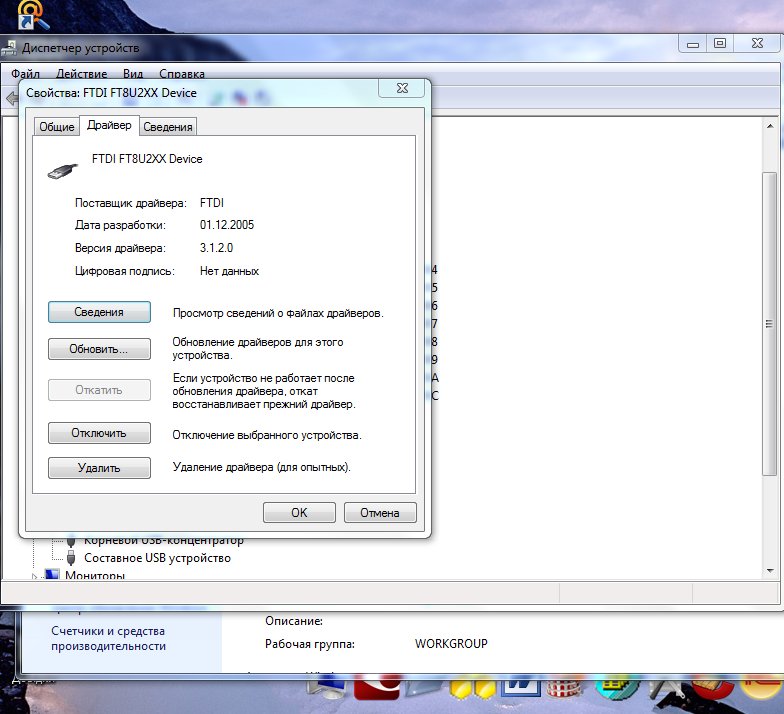Confirm the dialog with OK
Viewport: 784px width, 714px height.
tap(299, 512)
